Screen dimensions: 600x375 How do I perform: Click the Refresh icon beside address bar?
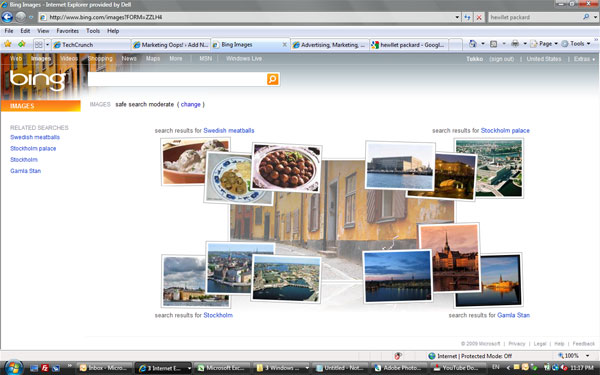click(x=467, y=17)
